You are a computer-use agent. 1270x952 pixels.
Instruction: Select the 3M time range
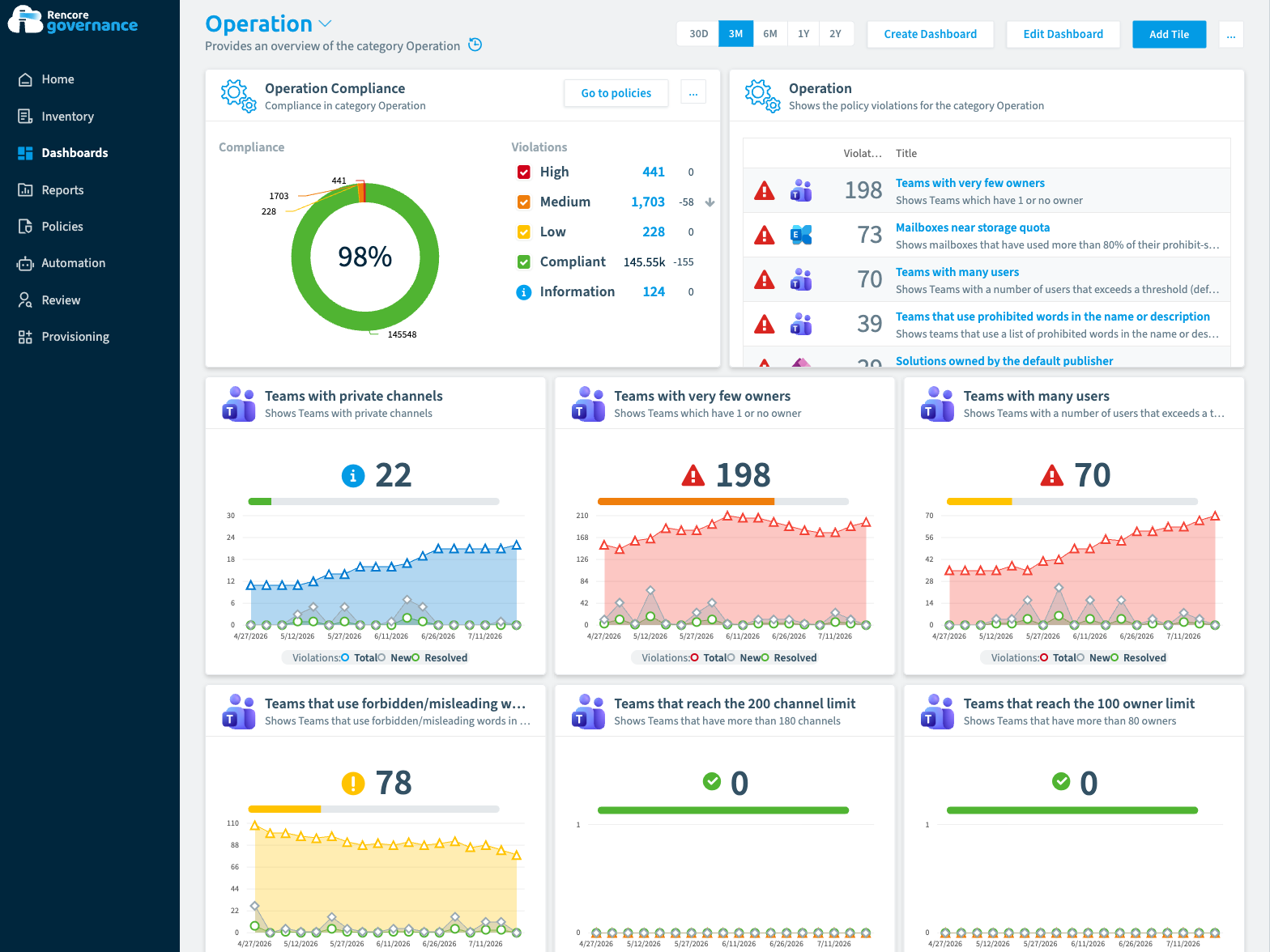[735, 34]
